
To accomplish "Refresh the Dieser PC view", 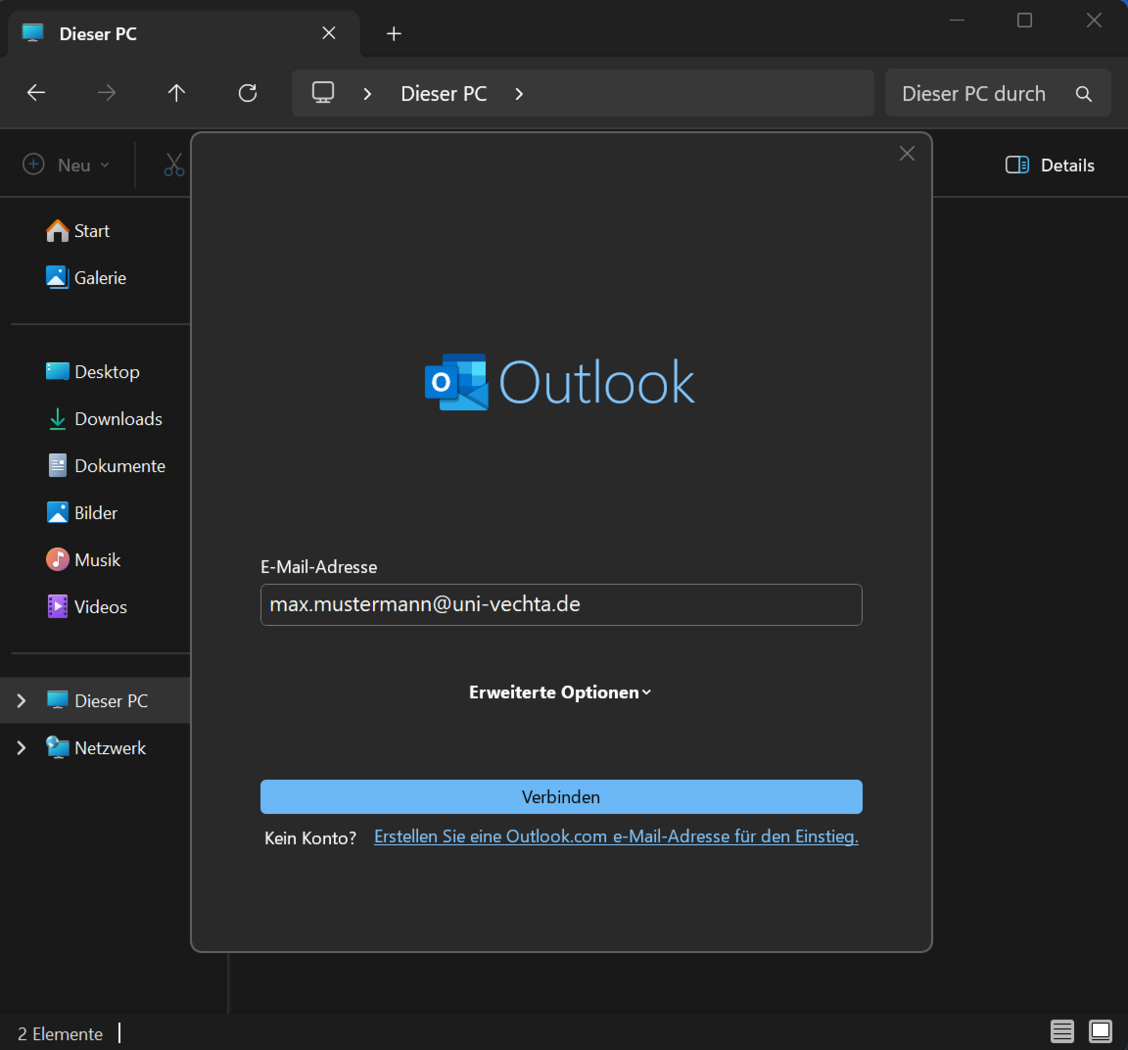I will click(247, 93).
